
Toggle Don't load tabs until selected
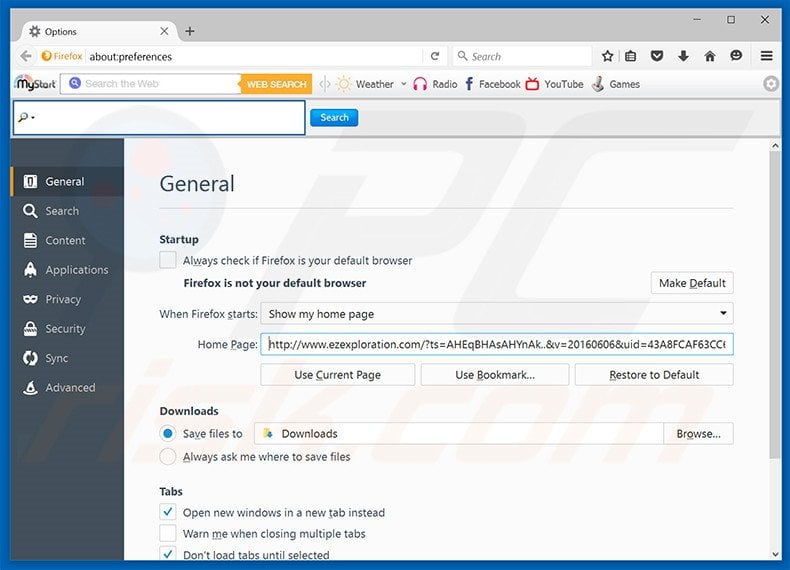(168, 554)
